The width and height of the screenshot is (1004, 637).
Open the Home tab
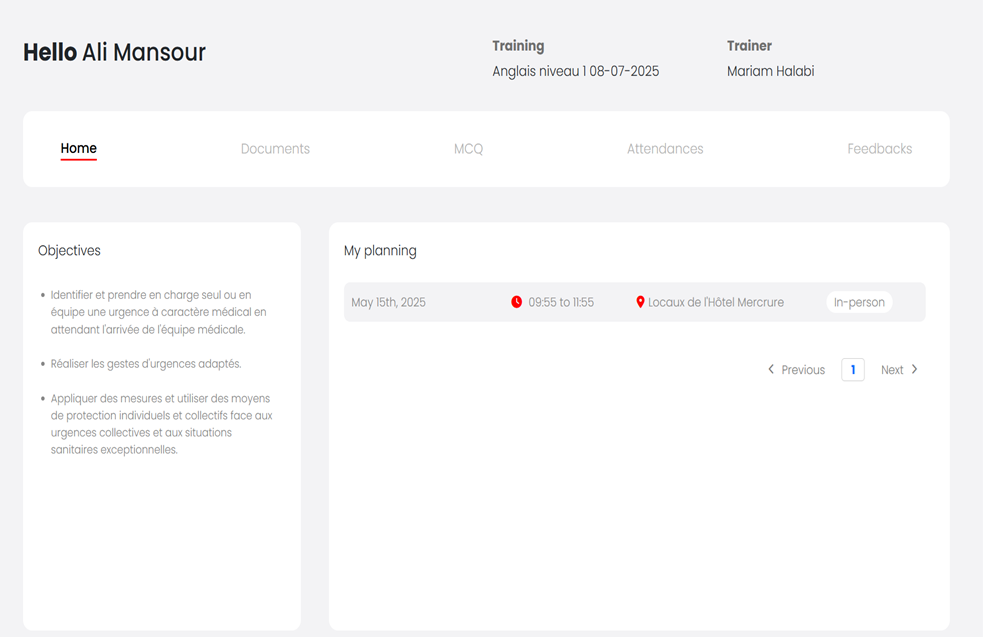click(78, 149)
